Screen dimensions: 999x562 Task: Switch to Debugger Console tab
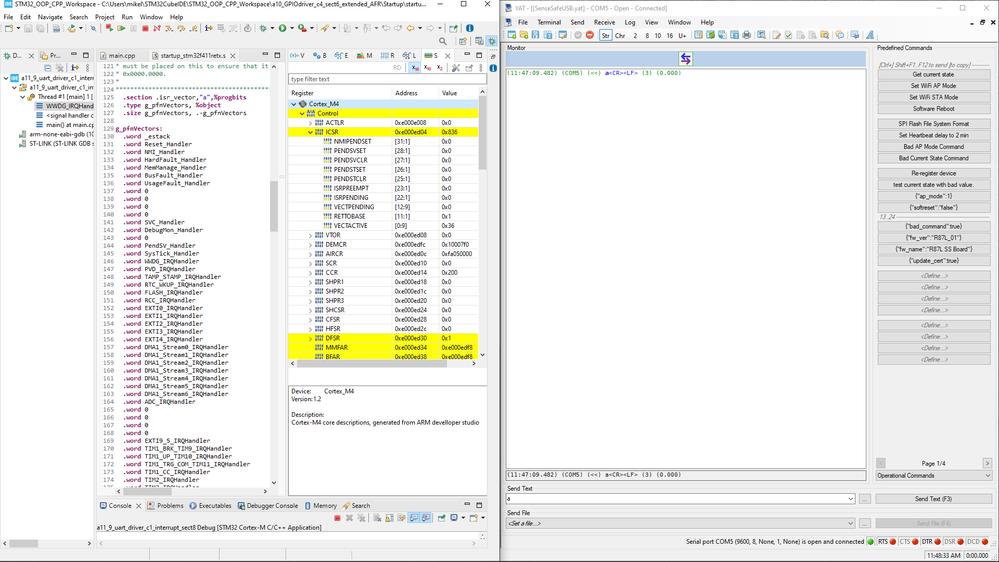tap(268, 506)
